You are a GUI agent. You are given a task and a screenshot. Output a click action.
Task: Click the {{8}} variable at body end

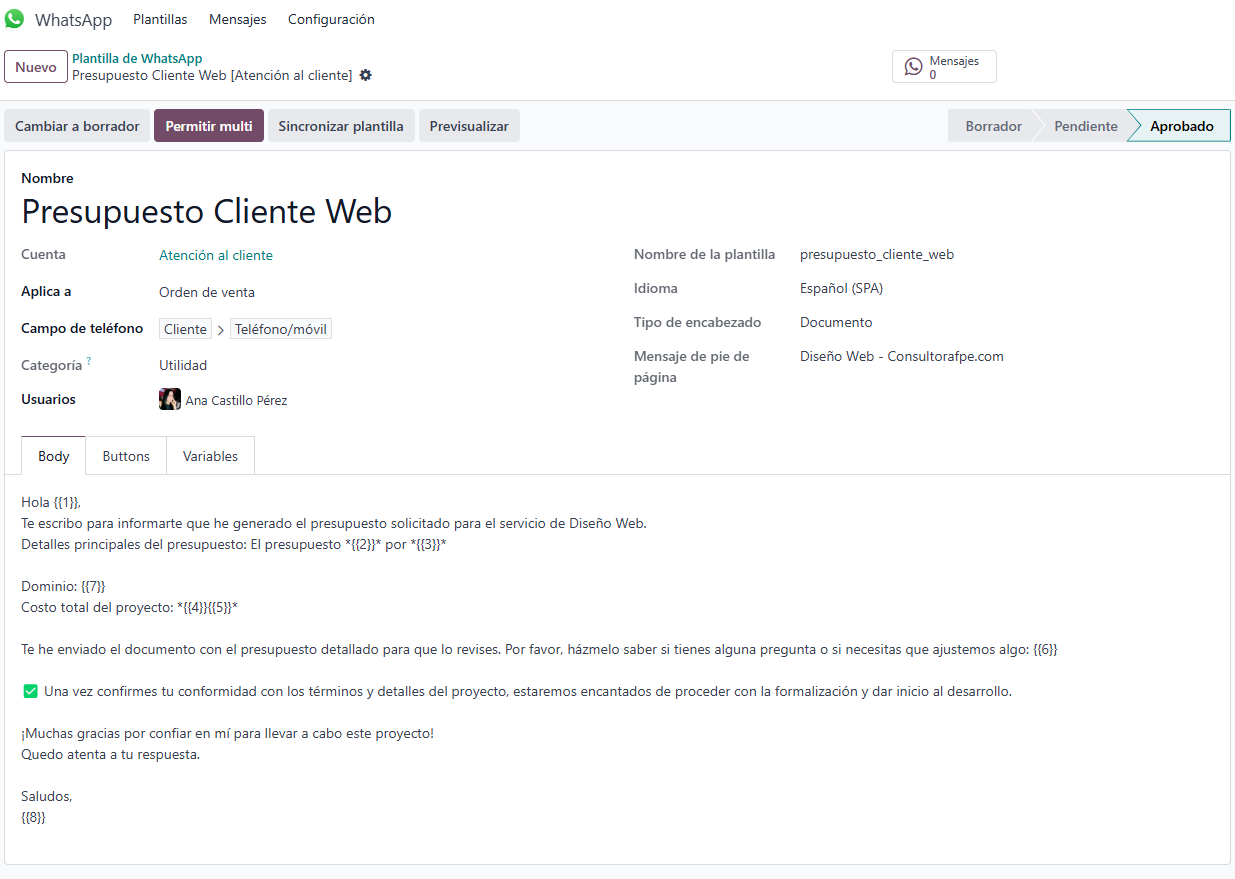tap(33, 817)
